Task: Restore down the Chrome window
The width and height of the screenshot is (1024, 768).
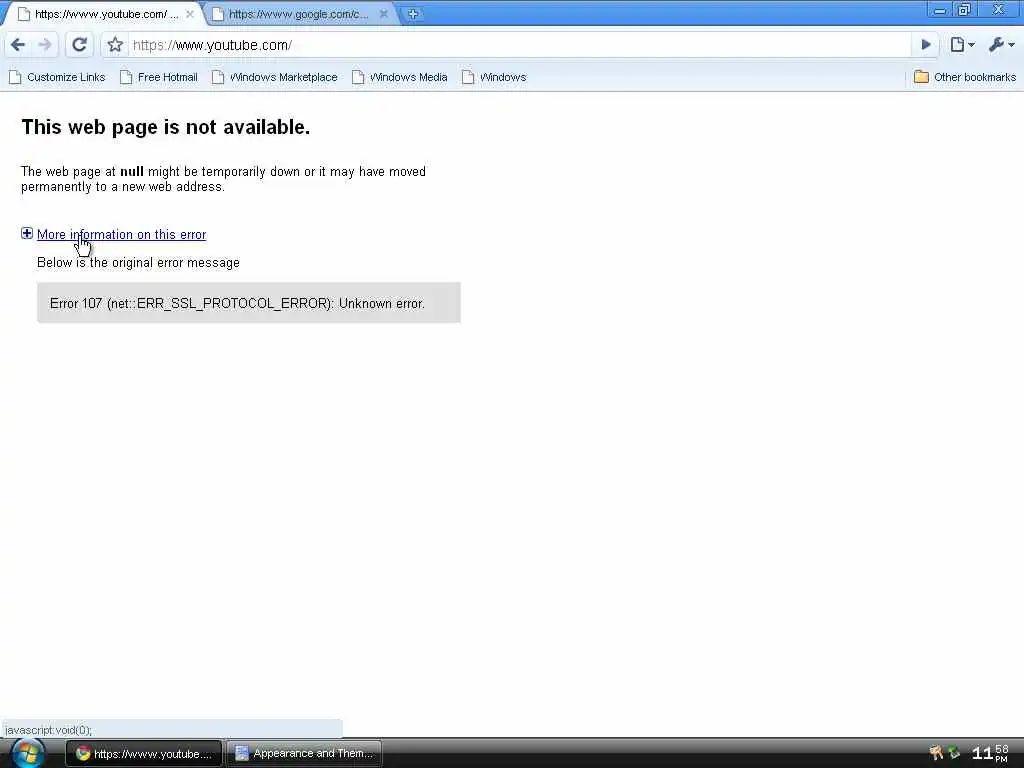Action: pos(964,10)
